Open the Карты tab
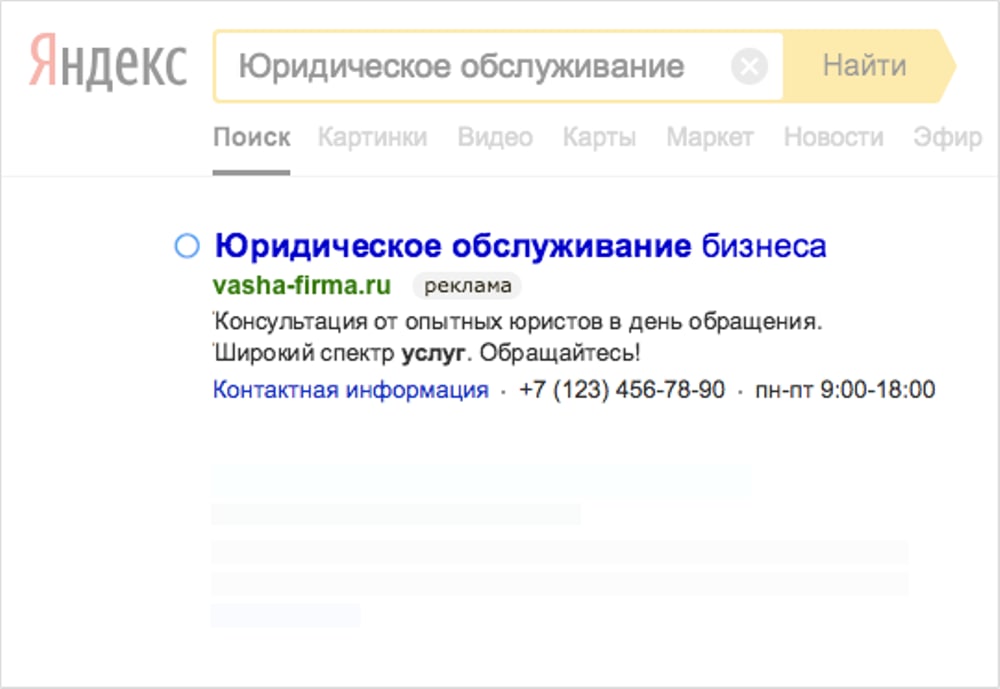Image resolution: width=1000 pixels, height=689 pixels. tap(599, 137)
